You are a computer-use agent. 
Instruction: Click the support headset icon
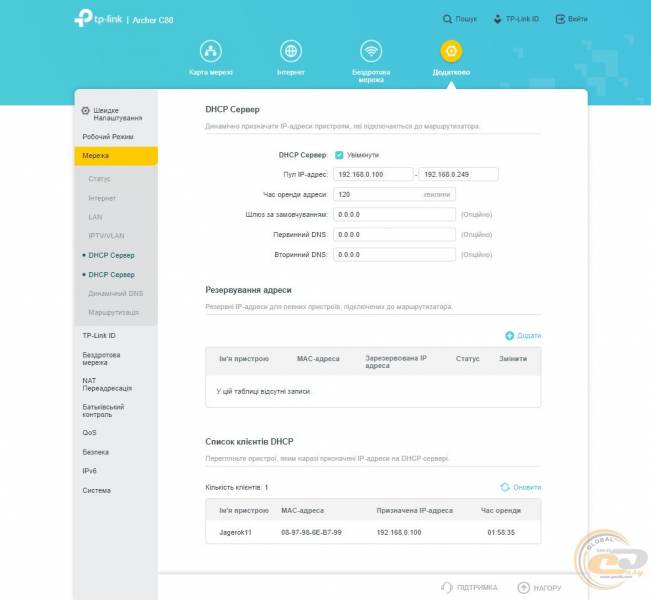tap(447, 588)
